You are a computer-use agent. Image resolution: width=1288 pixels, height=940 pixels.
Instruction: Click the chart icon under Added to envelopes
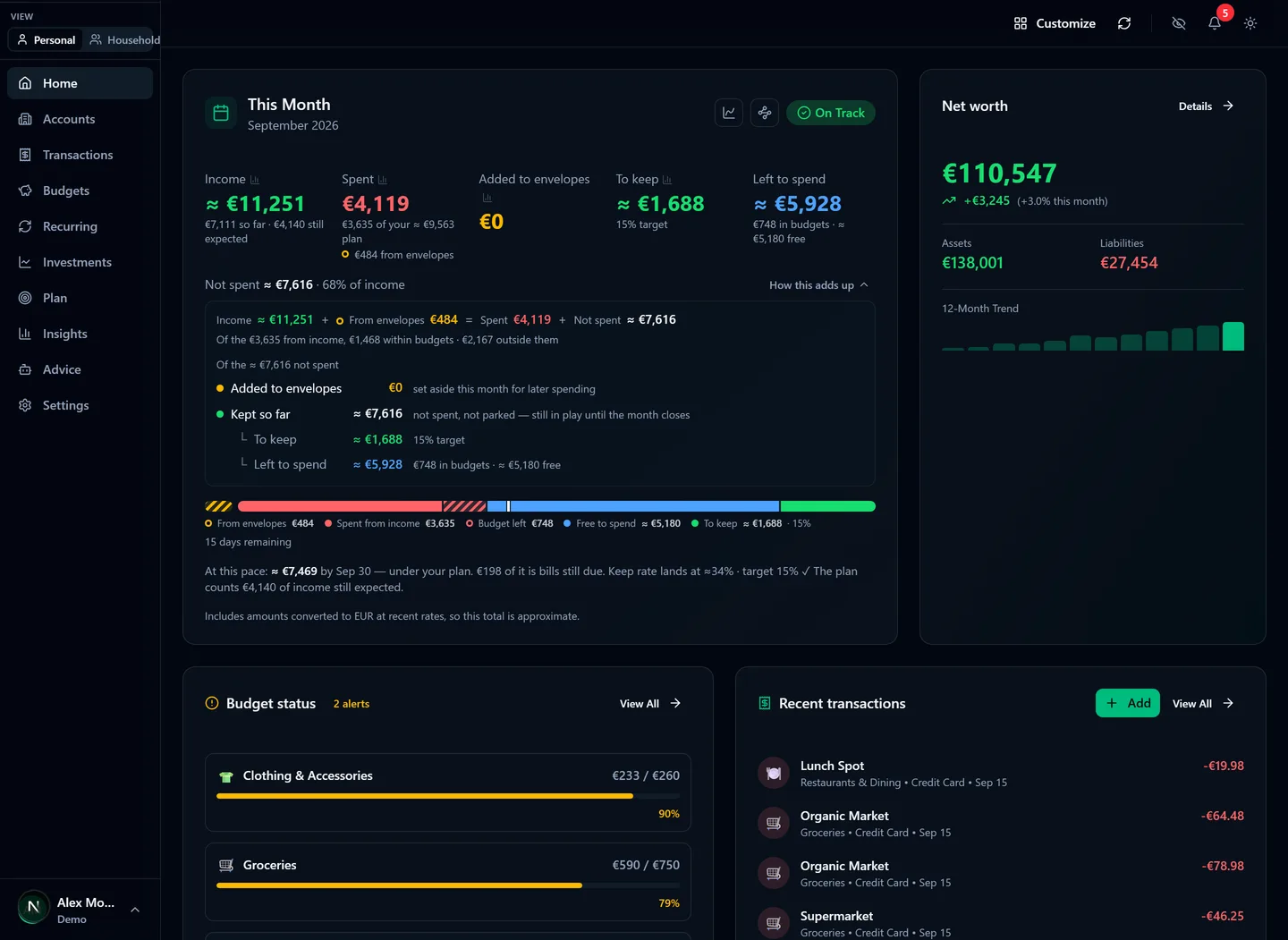pos(487,198)
